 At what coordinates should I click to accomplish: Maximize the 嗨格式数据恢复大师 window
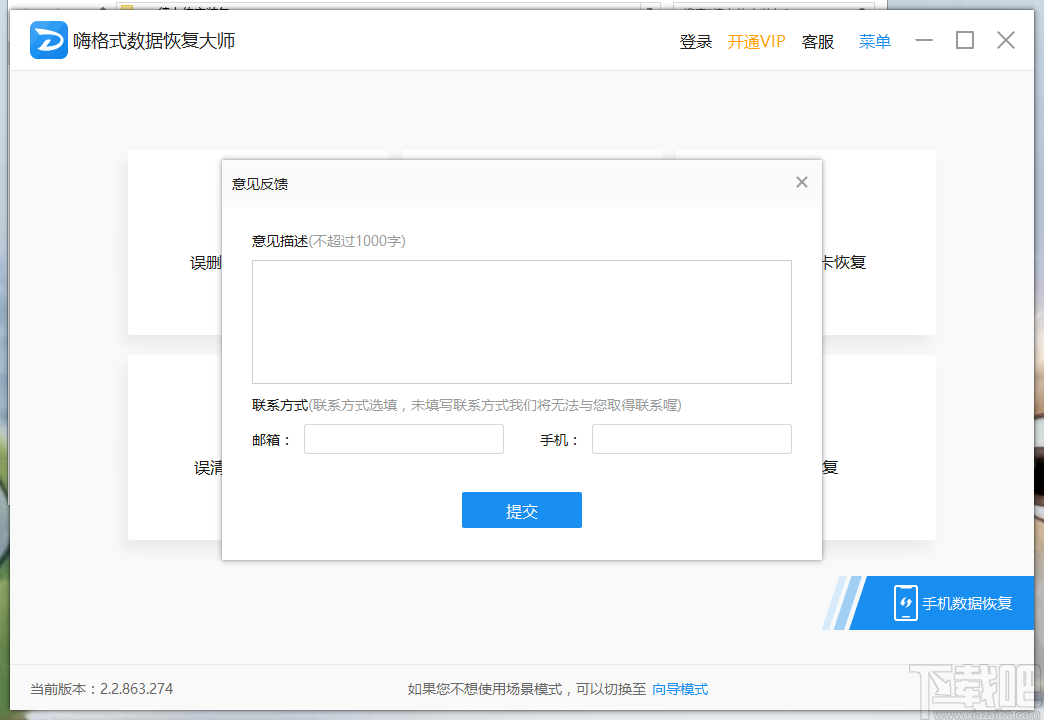(965, 41)
